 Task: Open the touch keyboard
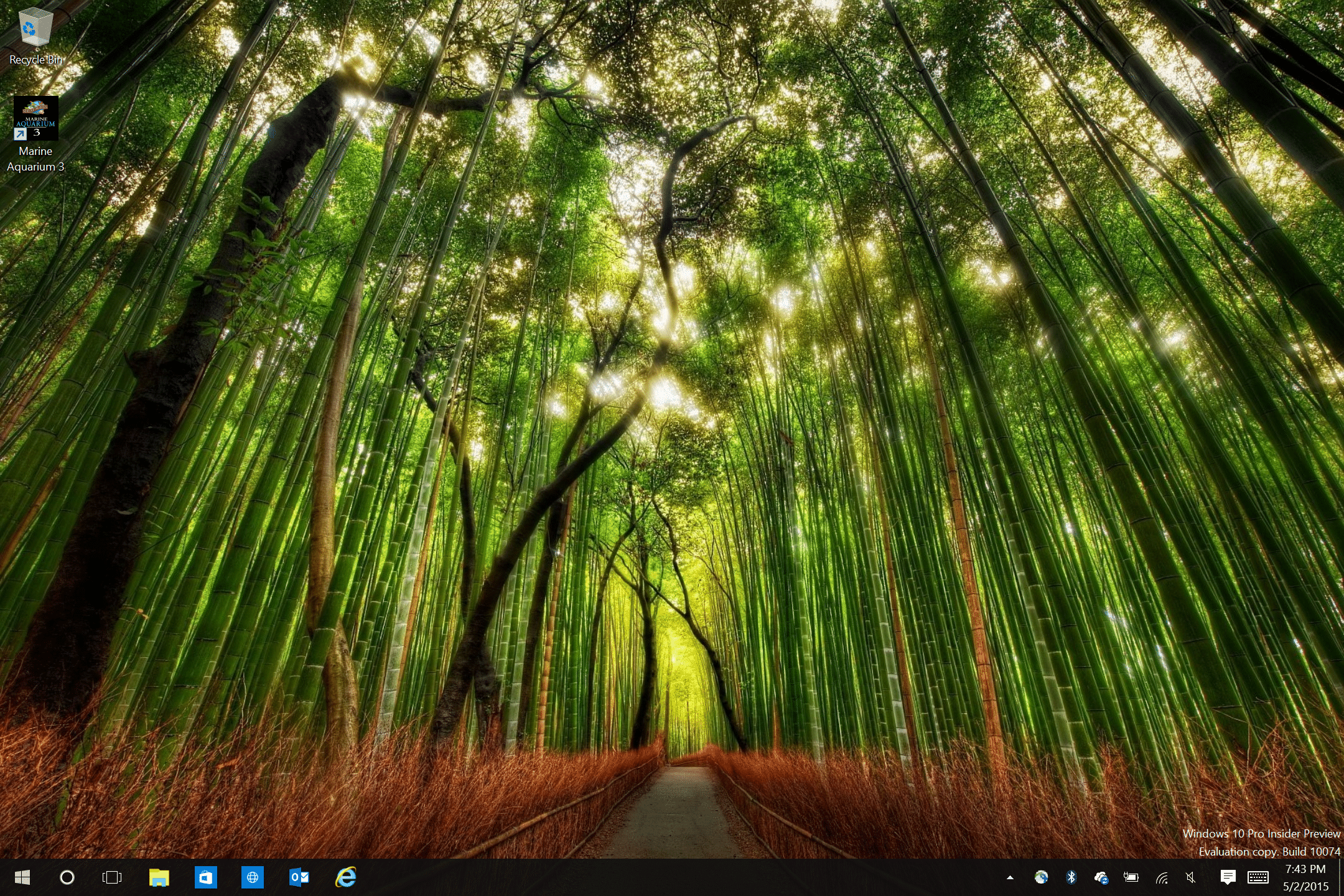pos(1258,877)
